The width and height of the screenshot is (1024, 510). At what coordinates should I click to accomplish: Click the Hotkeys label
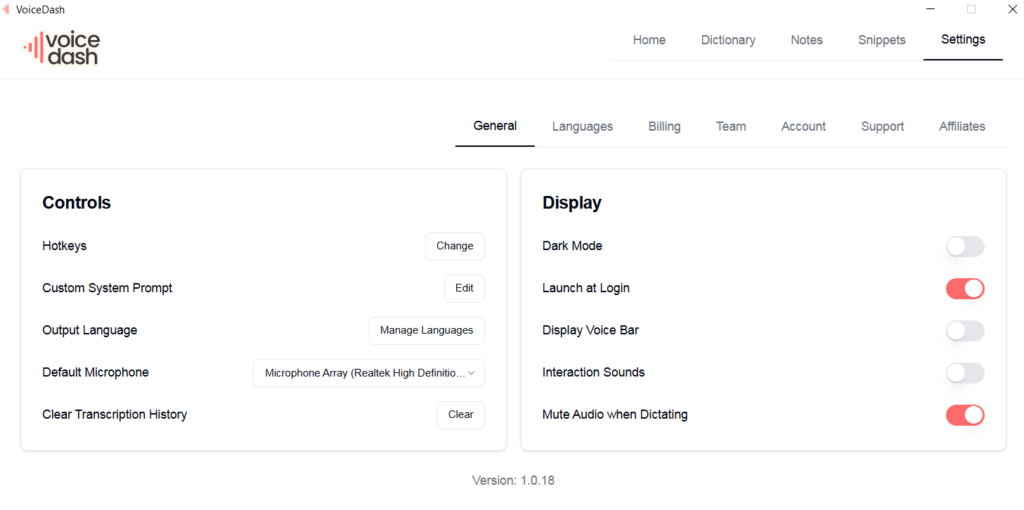tap(65, 246)
